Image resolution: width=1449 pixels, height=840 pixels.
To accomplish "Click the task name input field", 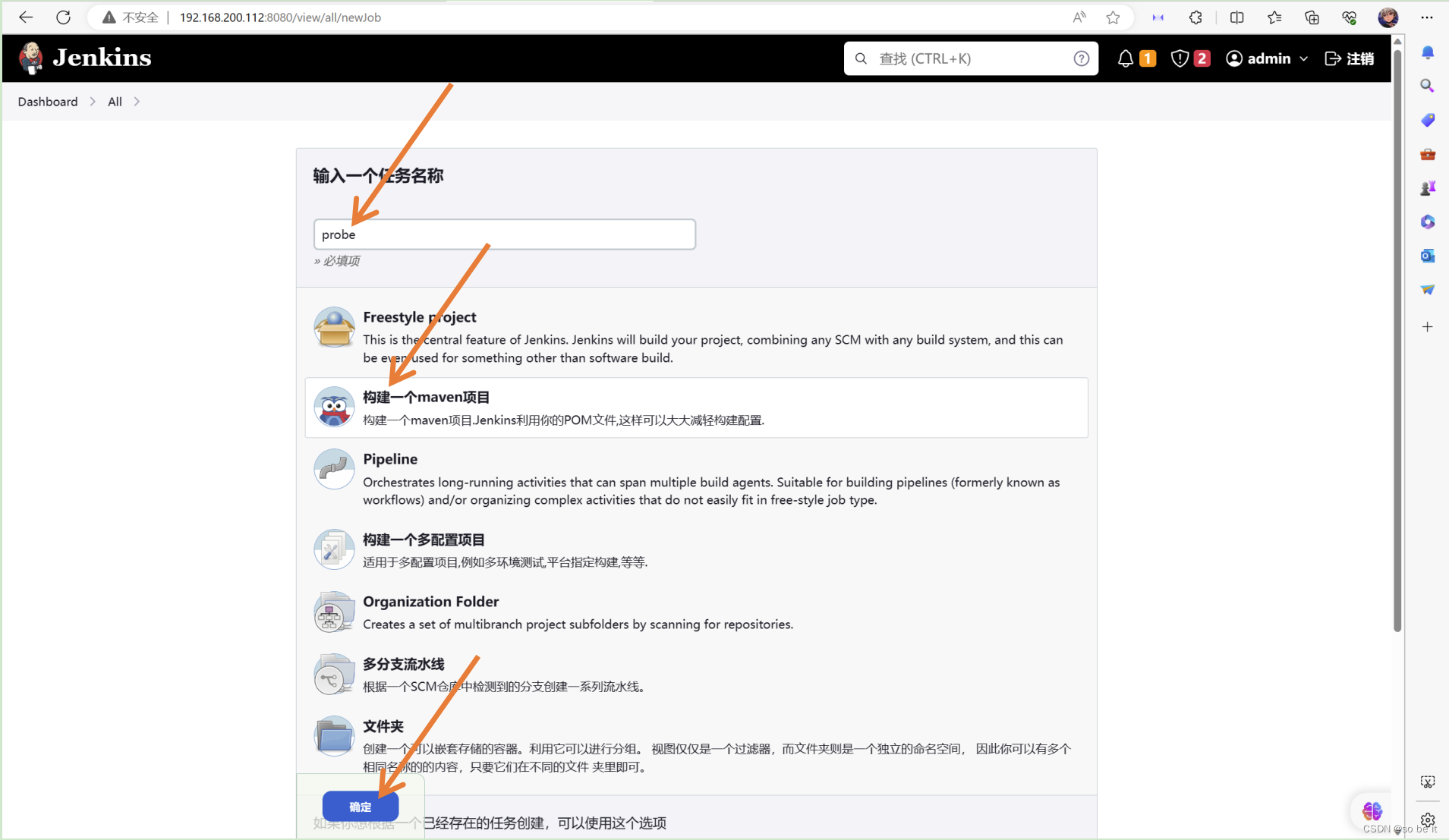I will 504,234.
